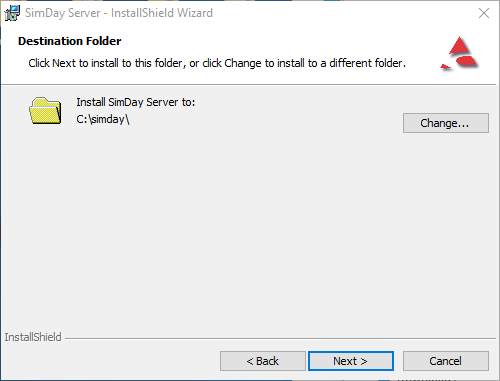Click the separator line beside the InstallShield label
Screen dimensions: 500x381
click(x=280, y=339)
